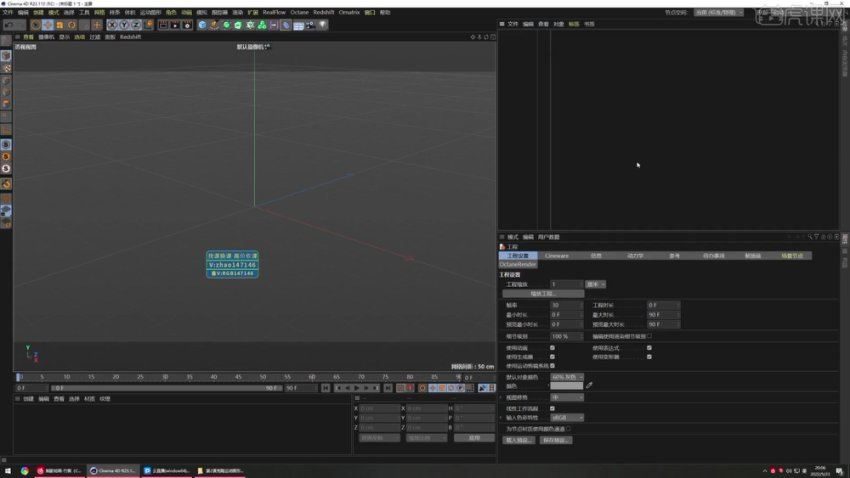Toggle the 使用变形器 checkbox

click(x=649, y=357)
